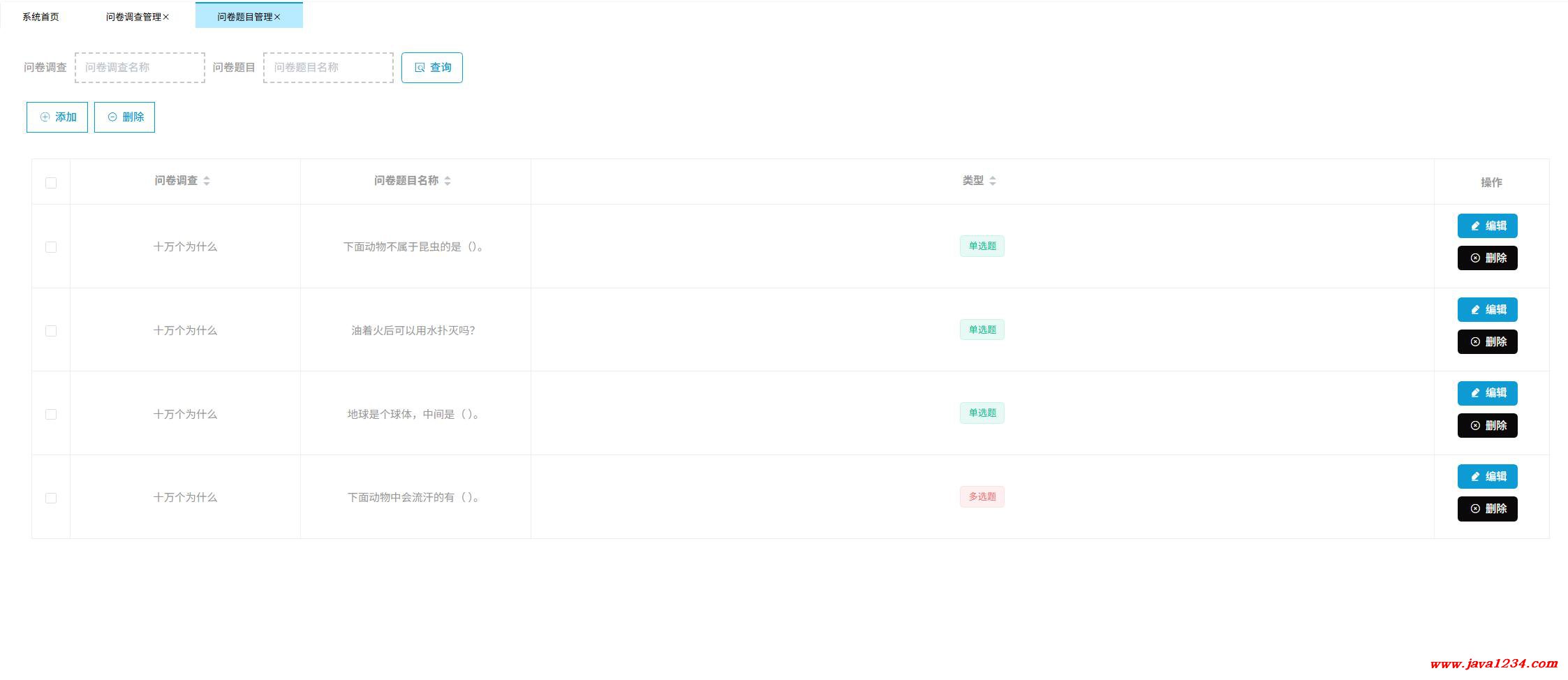The height and width of the screenshot is (680, 1568).
Task: Toggle the select-all checkbox in table header
Action: [51, 183]
